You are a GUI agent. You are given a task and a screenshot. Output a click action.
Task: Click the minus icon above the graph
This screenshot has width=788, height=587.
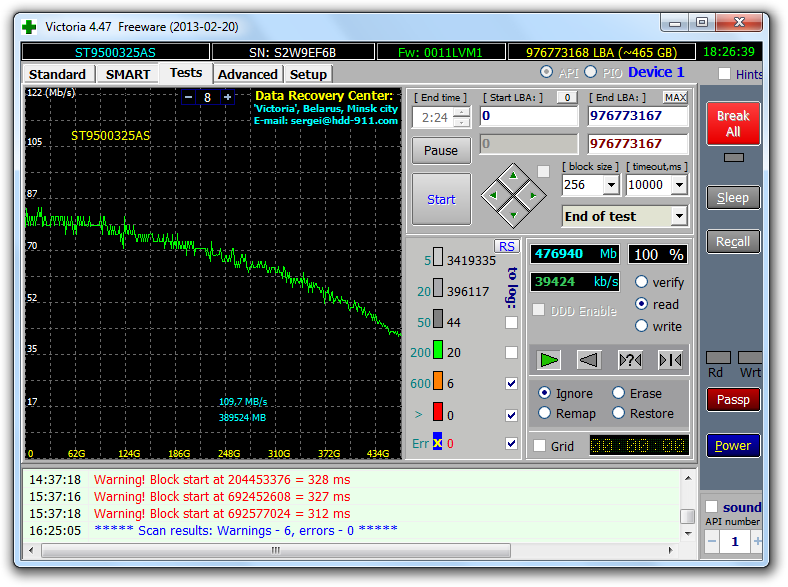point(189,97)
